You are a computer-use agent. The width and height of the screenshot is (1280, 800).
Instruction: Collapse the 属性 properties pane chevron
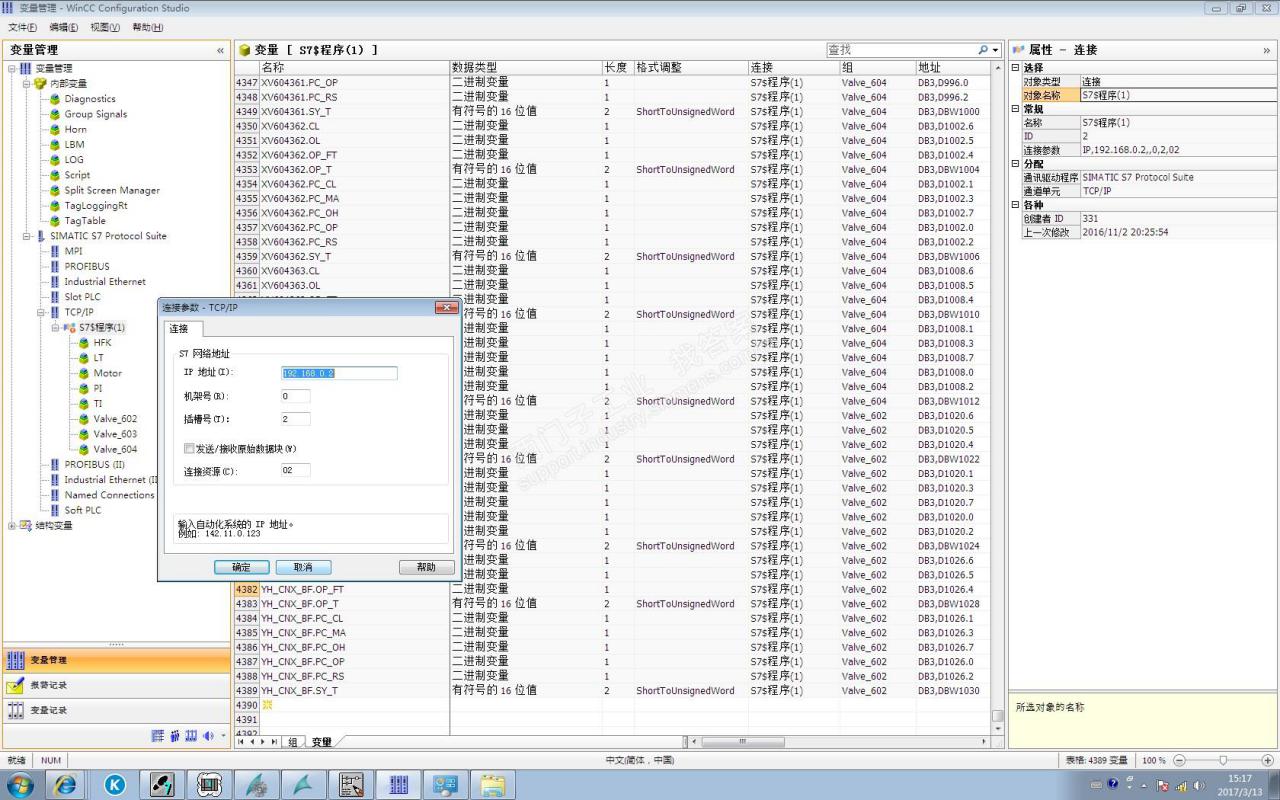pyautogui.click(x=1267, y=50)
